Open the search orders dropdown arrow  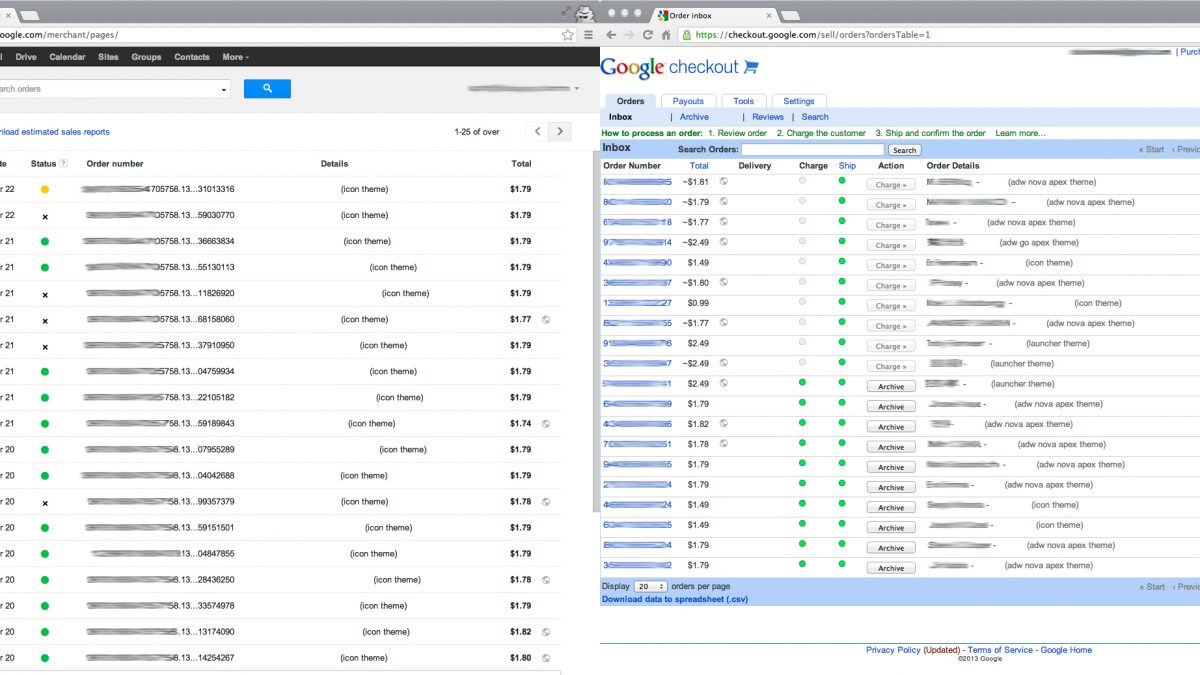click(x=223, y=90)
